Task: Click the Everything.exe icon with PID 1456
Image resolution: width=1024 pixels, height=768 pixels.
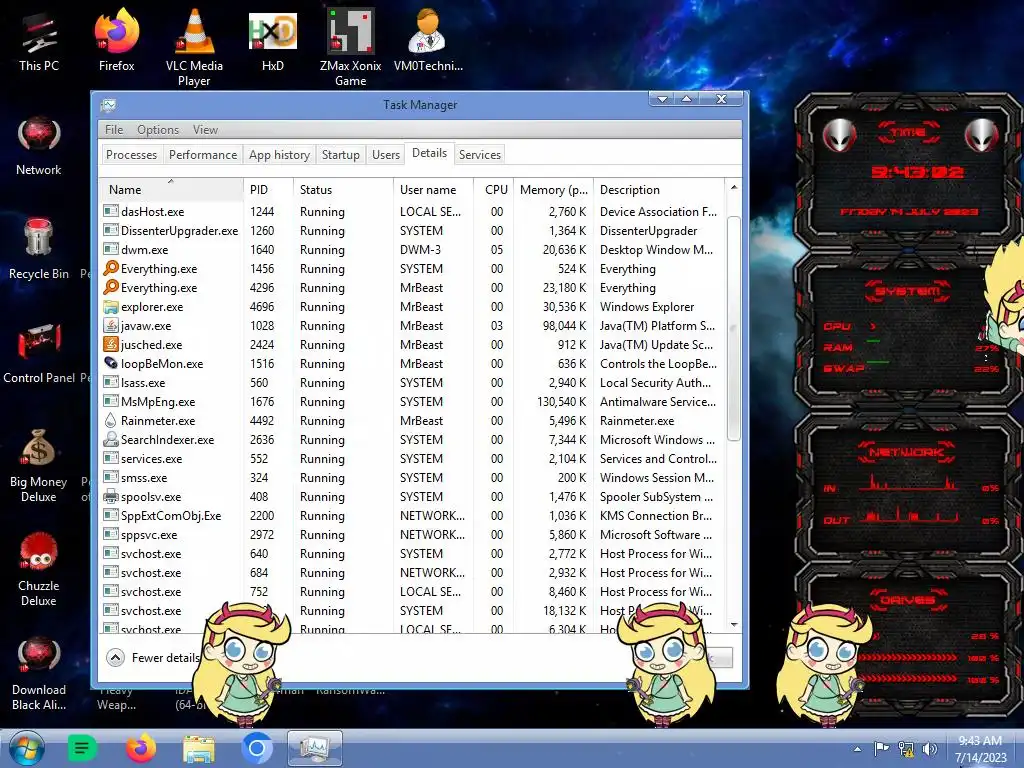Action: pos(111,268)
